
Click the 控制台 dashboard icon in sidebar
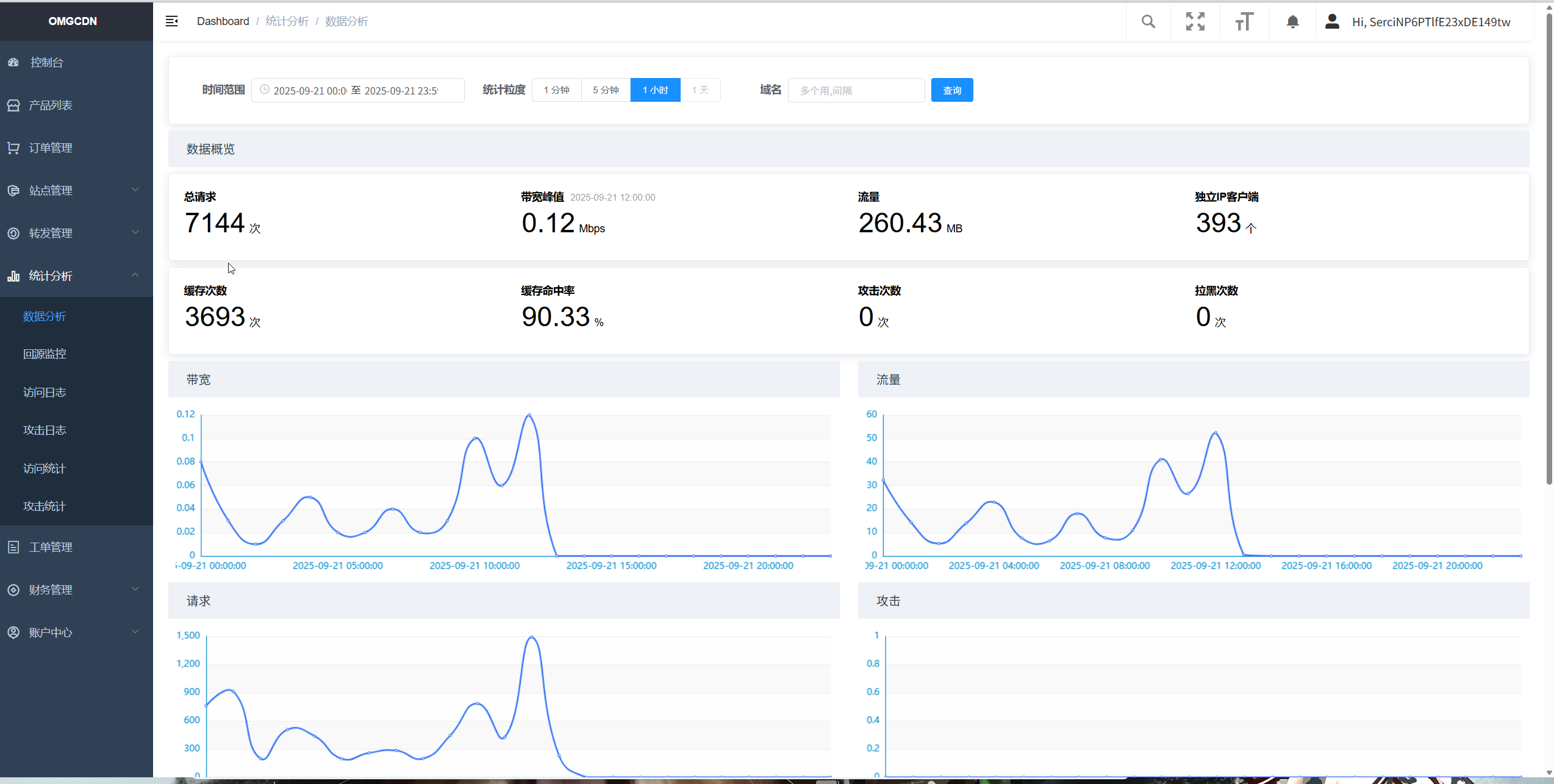[13, 62]
